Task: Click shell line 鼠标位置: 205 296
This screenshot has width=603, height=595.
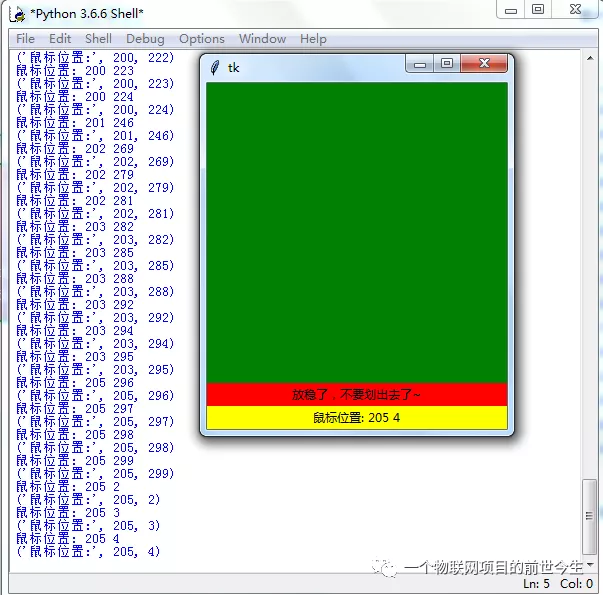Action: [75, 382]
